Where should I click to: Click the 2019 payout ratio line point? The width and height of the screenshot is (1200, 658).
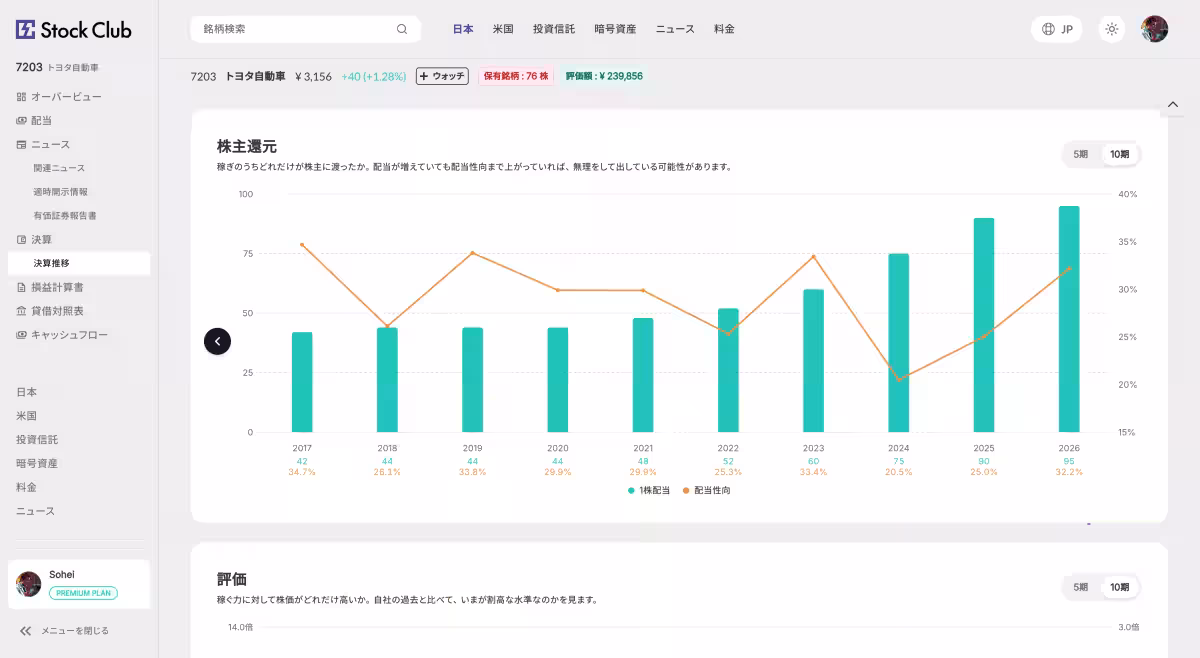[473, 253]
